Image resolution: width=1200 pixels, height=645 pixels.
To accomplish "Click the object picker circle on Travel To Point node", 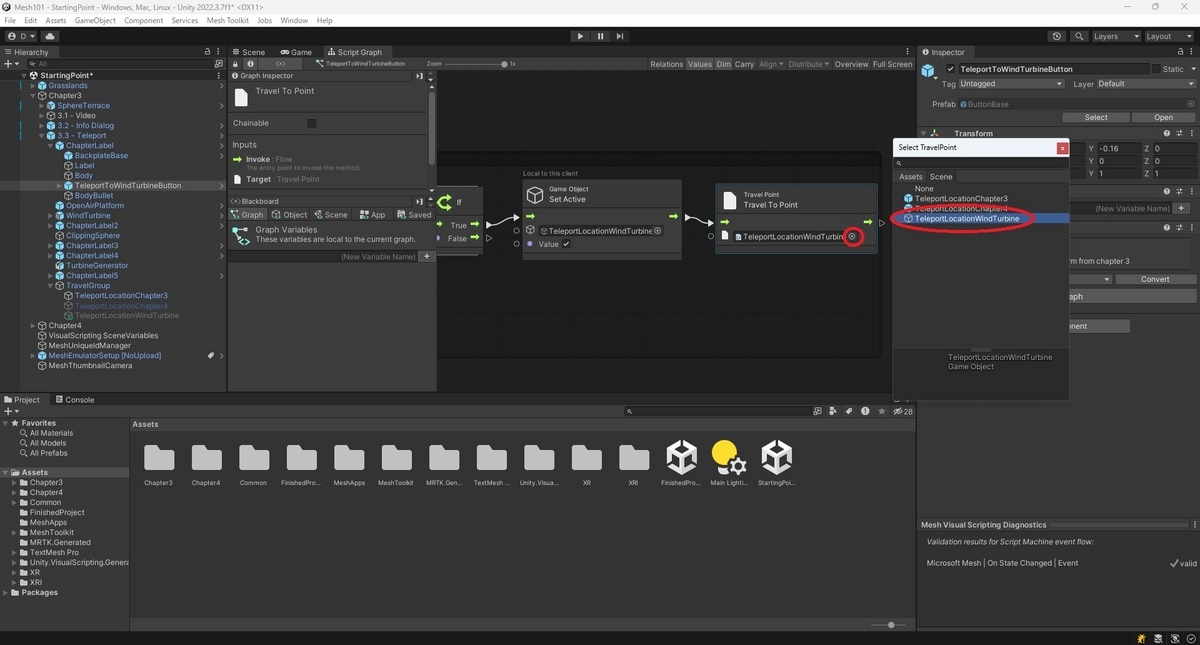I will point(852,237).
